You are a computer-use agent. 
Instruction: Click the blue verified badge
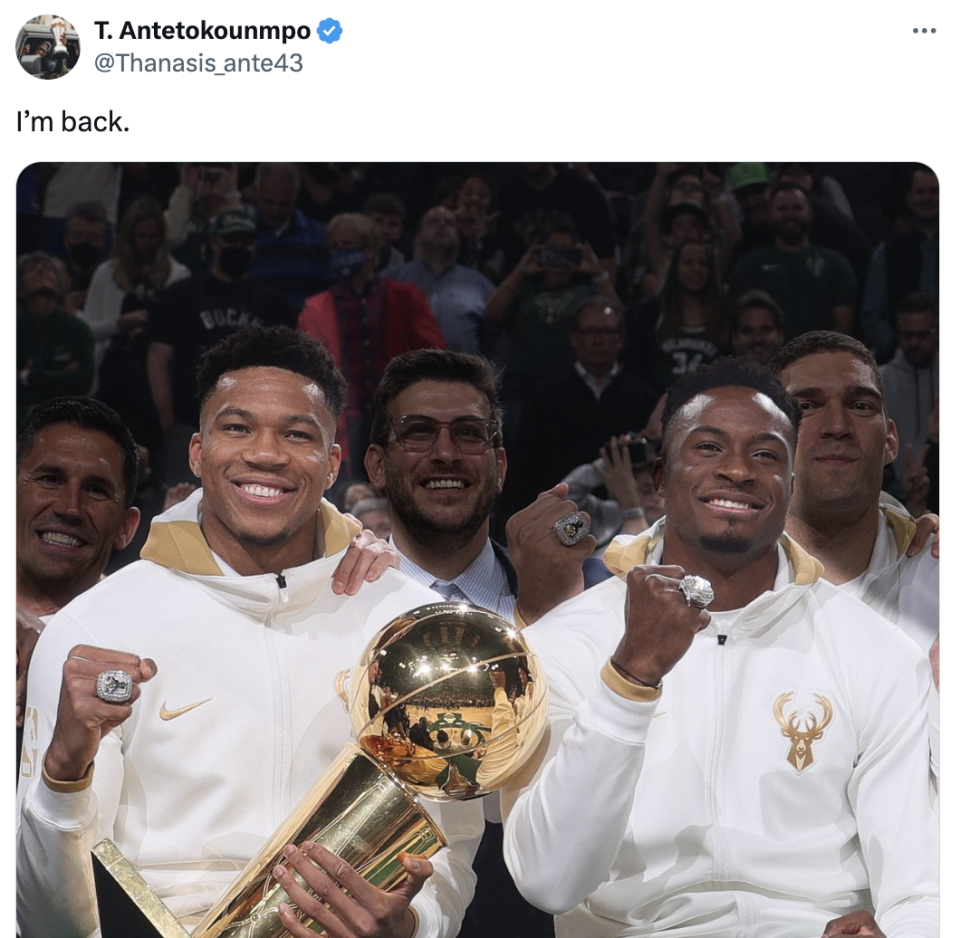(329, 31)
